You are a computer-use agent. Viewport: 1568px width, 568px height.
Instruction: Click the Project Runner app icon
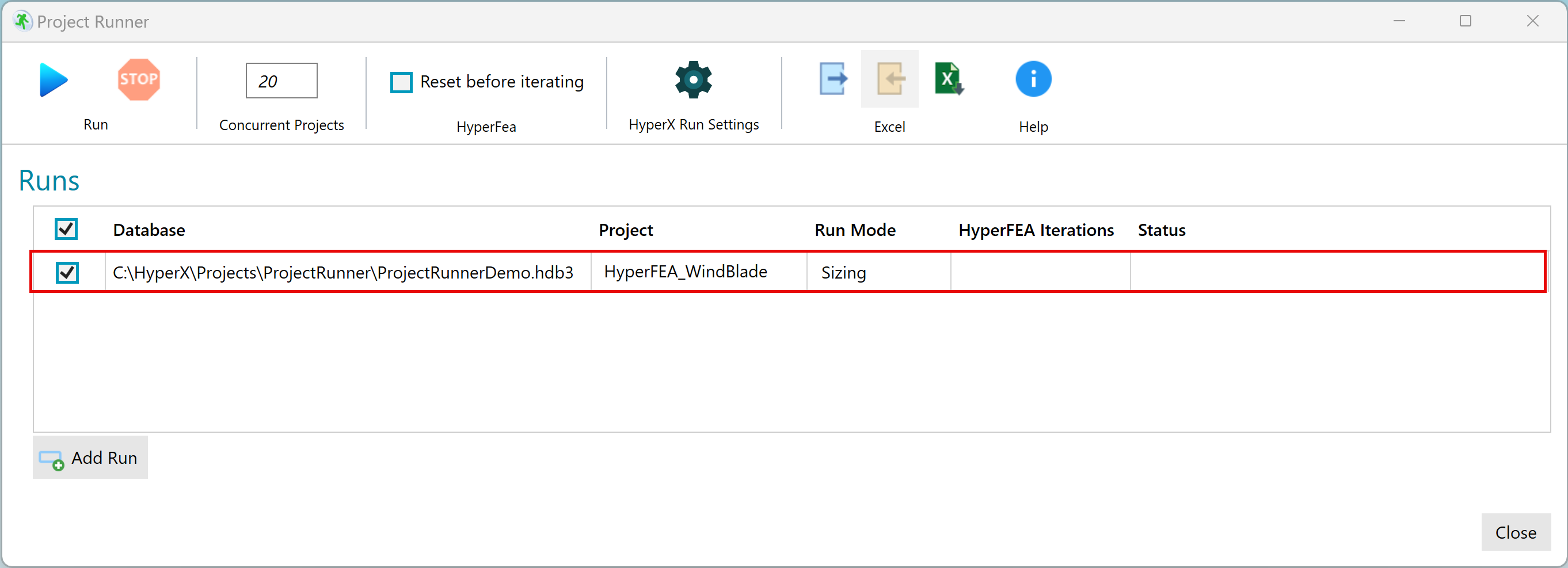click(x=22, y=21)
